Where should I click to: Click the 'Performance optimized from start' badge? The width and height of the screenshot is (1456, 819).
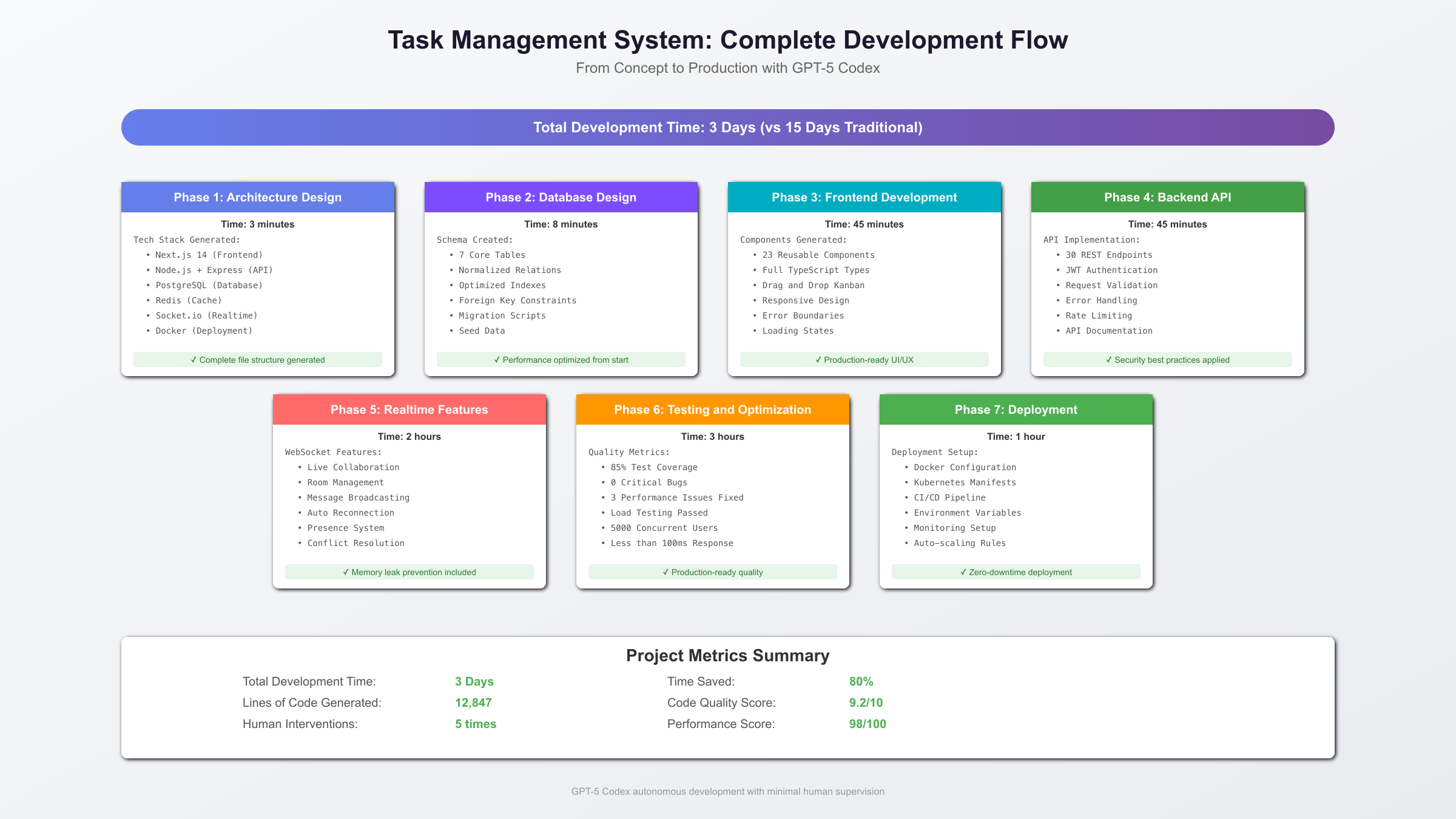pos(561,360)
